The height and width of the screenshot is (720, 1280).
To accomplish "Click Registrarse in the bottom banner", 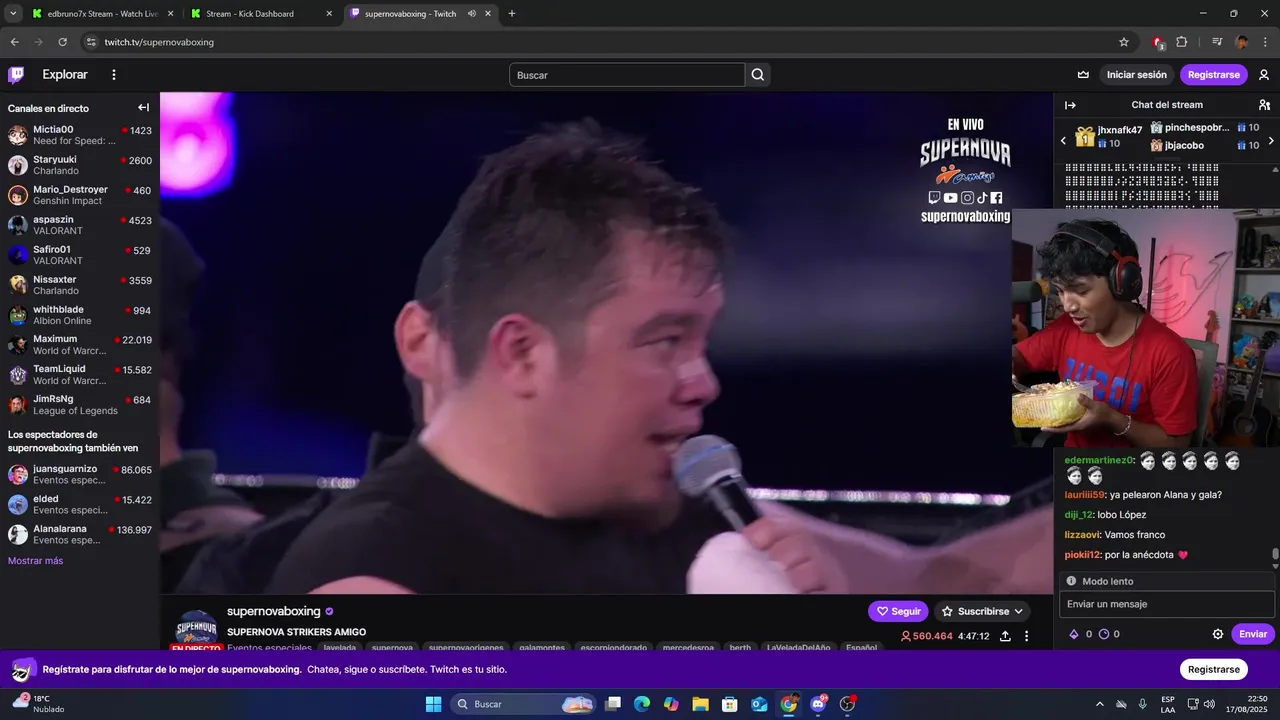I will click(x=1214, y=669).
